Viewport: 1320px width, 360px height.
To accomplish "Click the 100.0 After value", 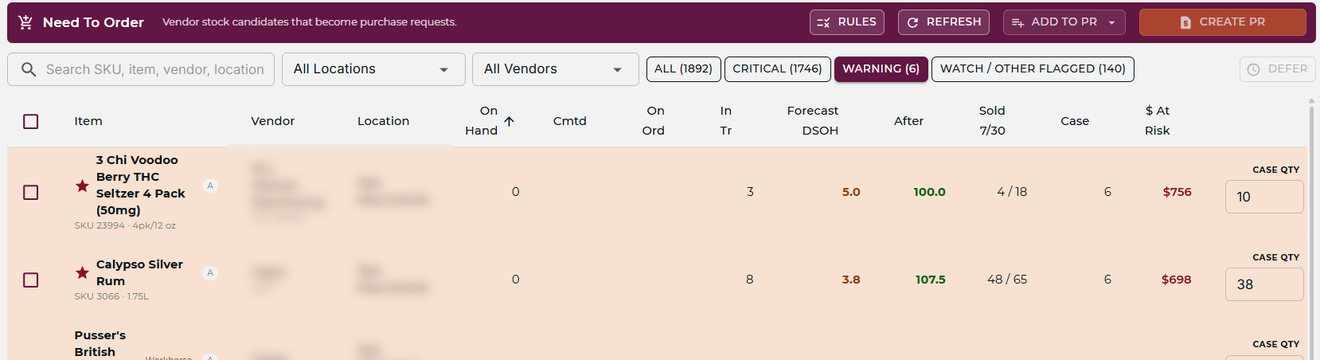I will coord(929,192).
